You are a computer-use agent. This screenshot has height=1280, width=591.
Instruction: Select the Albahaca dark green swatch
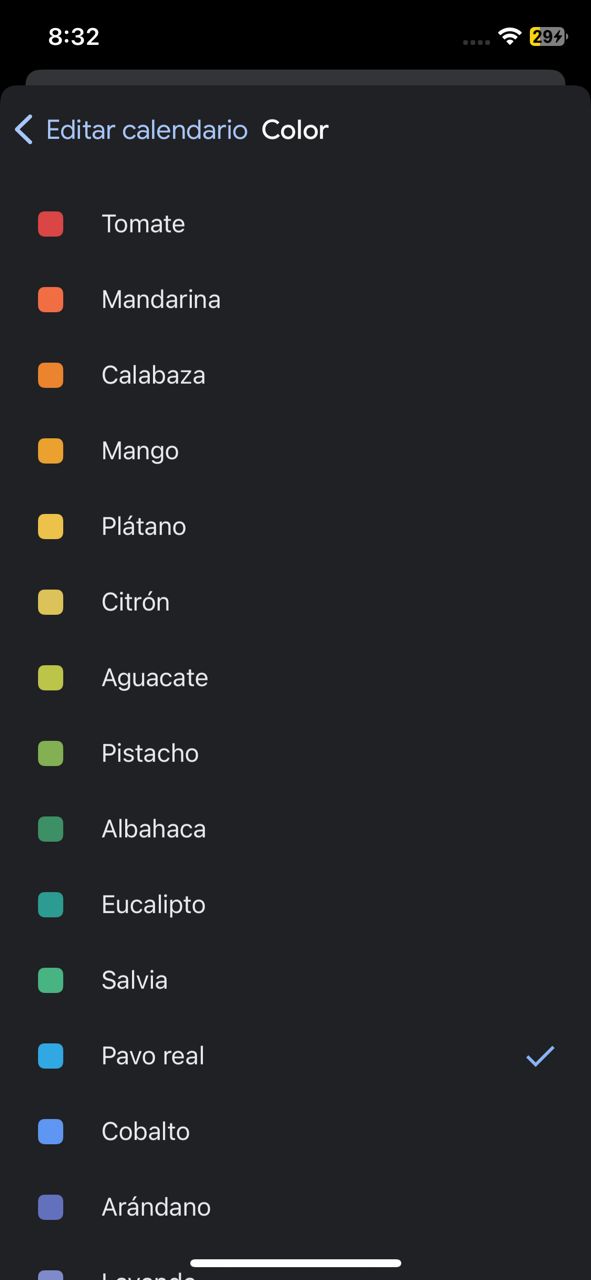tap(51, 829)
